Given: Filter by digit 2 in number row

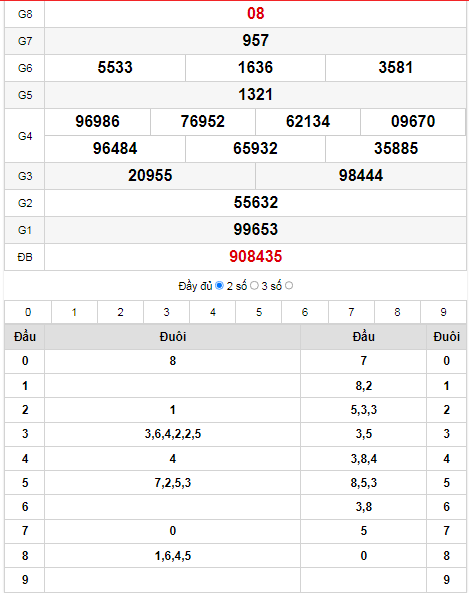Looking at the screenshot, I should [120, 312].
